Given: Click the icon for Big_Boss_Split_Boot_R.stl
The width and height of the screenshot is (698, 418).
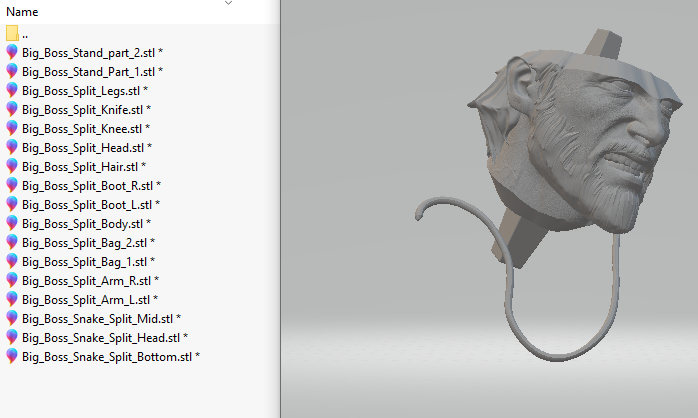Looking at the screenshot, I should pos(12,186).
